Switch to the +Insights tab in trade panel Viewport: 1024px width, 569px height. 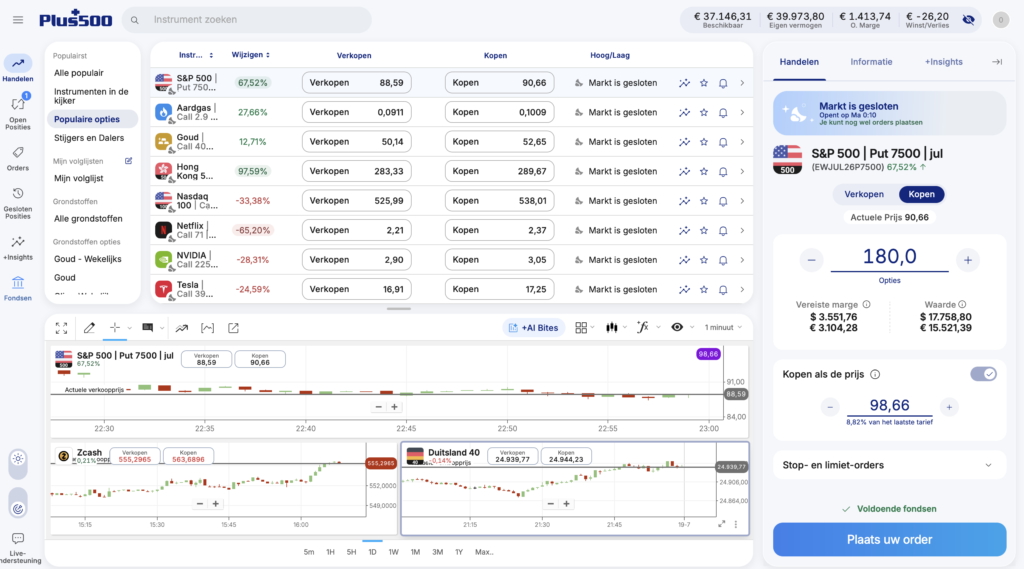click(x=943, y=62)
